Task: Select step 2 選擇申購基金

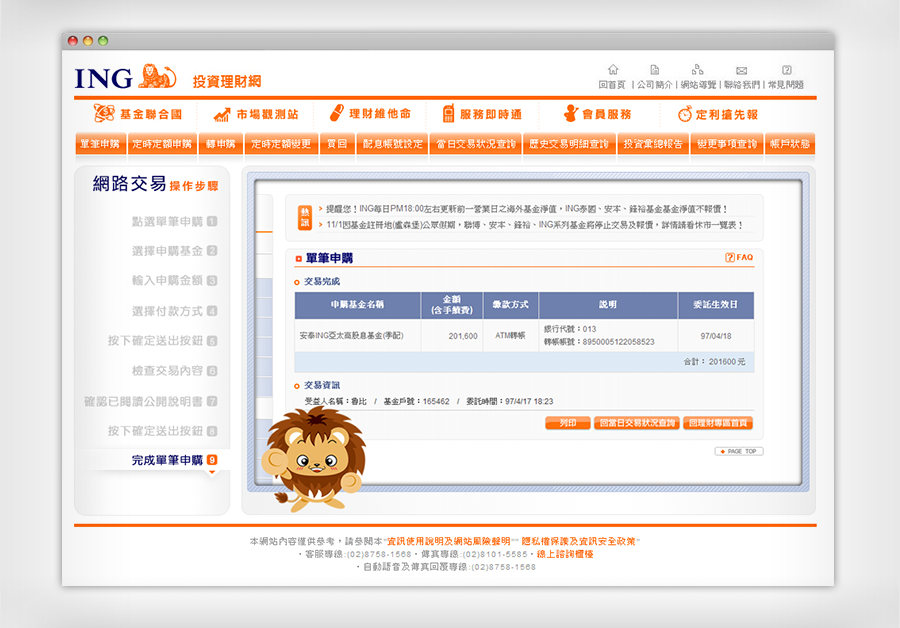Action: pos(174,251)
